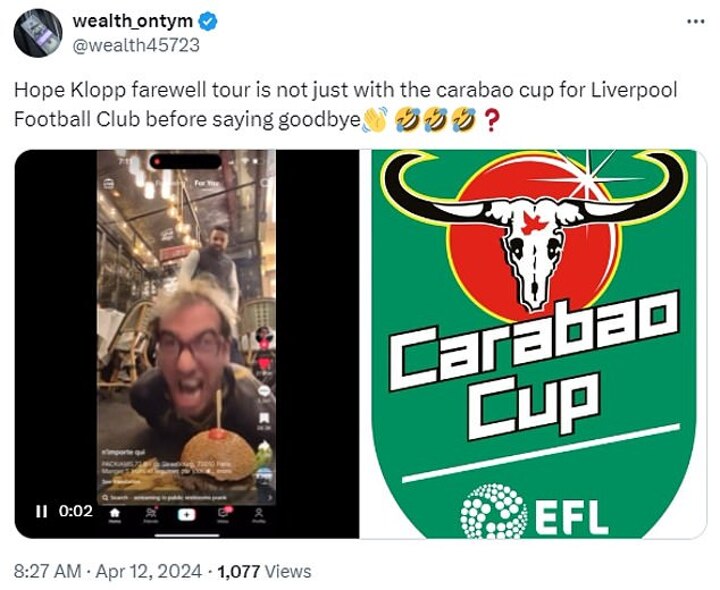
Task: Click the blue verified badge
Action: click(208, 22)
